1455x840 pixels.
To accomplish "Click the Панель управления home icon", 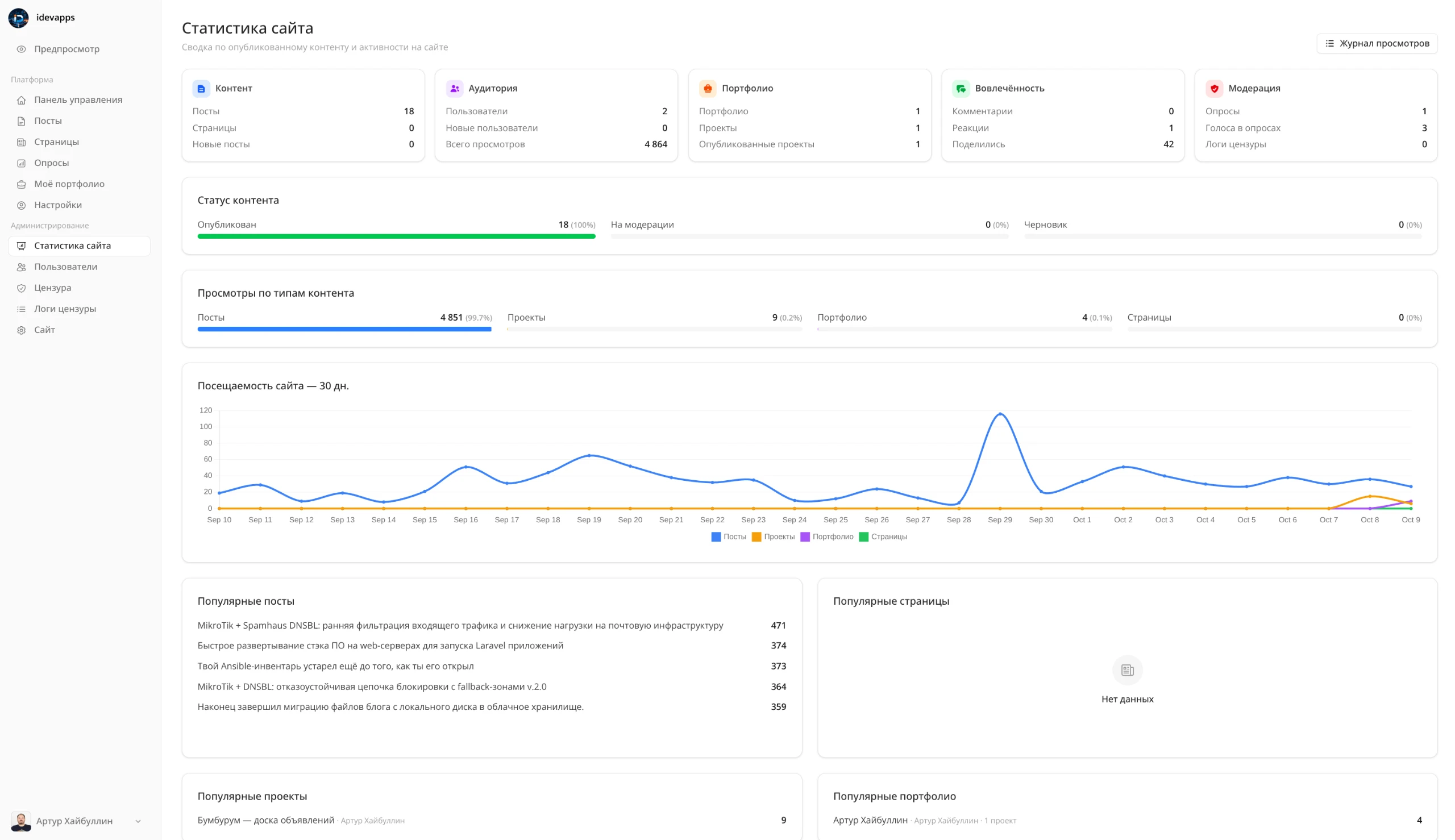I will click(x=22, y=100).
